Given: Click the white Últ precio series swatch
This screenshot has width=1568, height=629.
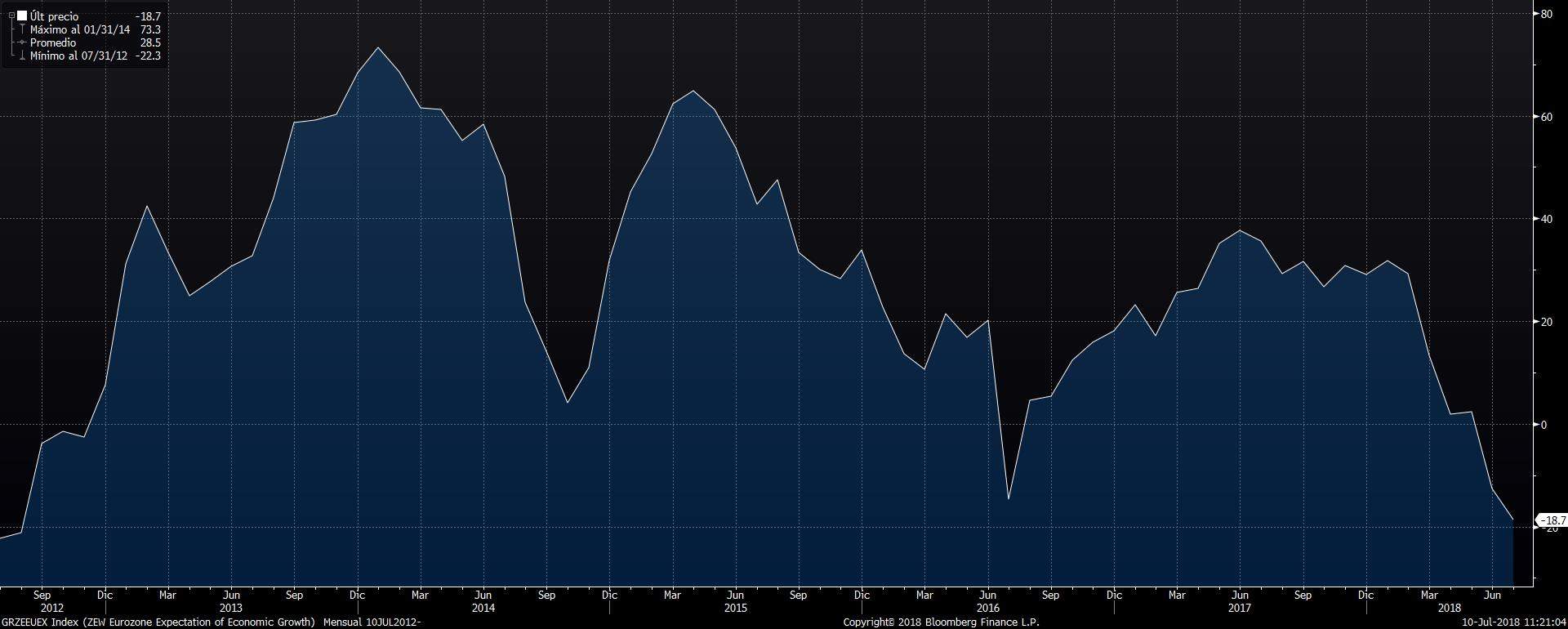Looking at the screenshot, I should 22,16.
